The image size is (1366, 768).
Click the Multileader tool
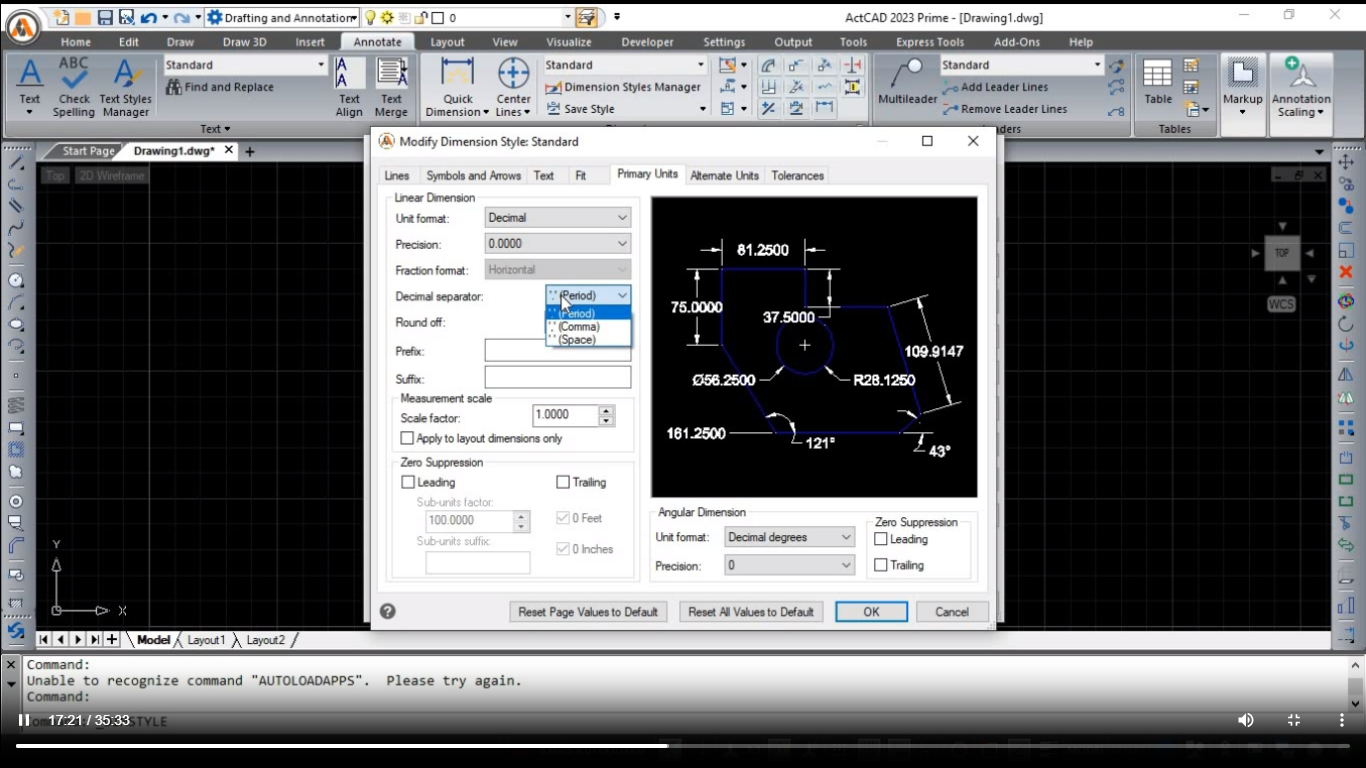907,82
